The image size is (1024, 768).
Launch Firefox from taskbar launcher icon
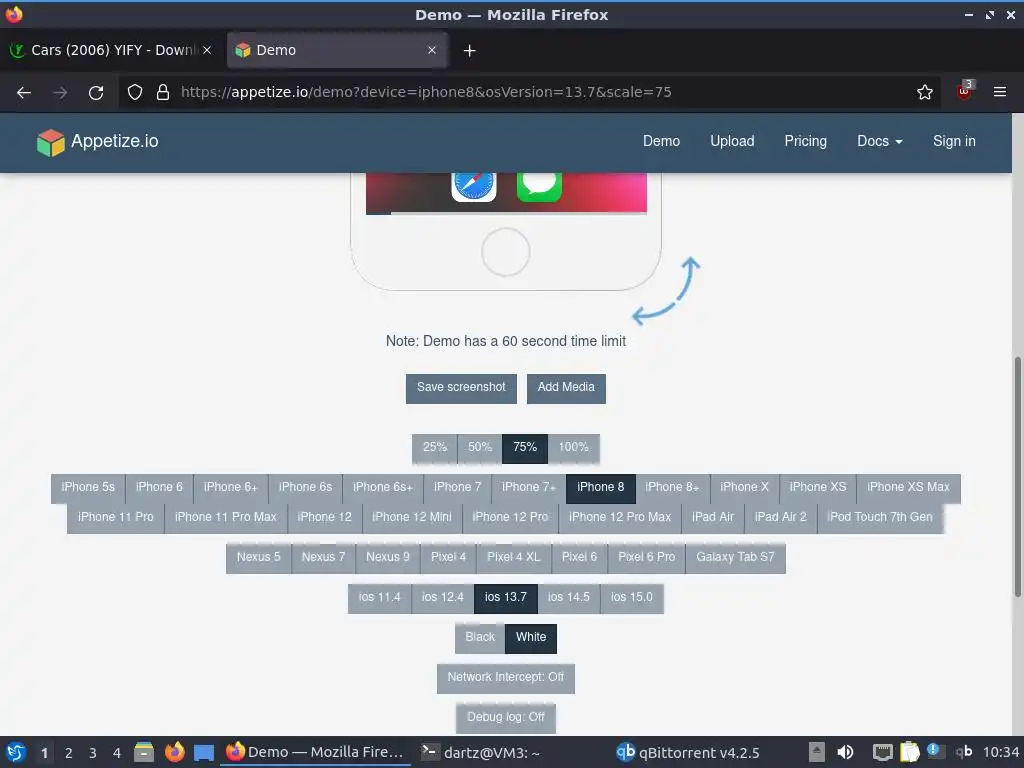click(174, 752)
